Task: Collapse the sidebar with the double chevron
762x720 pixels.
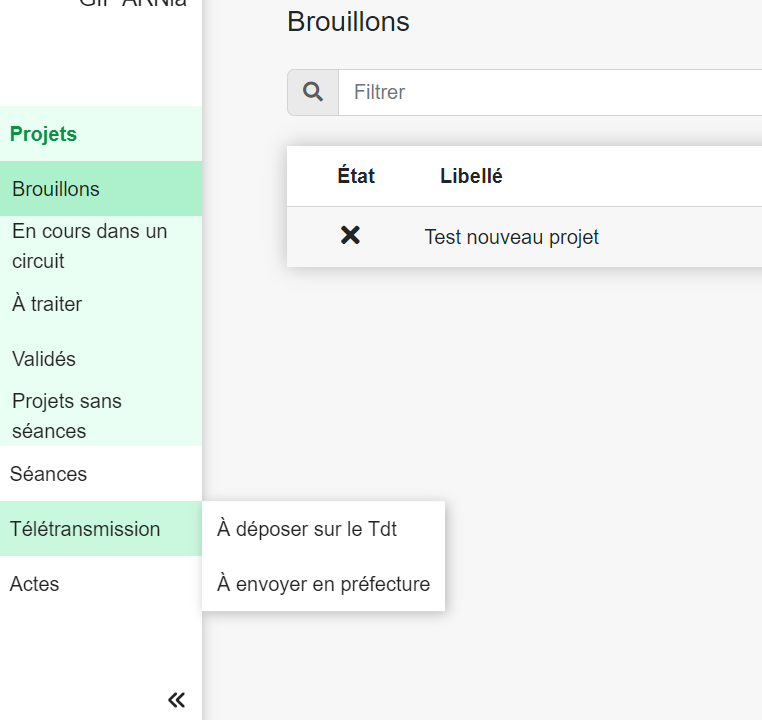Action: (x=177, y=700)
